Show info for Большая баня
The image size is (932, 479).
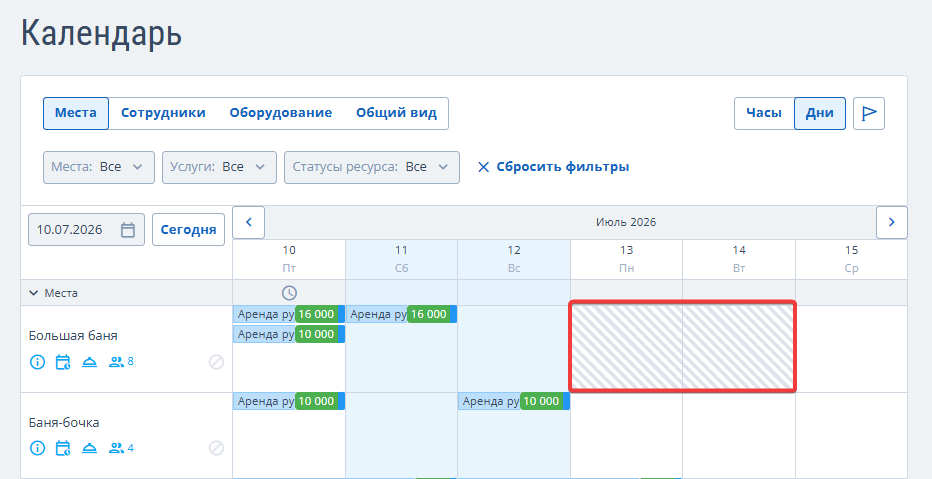tap(37, 361)
